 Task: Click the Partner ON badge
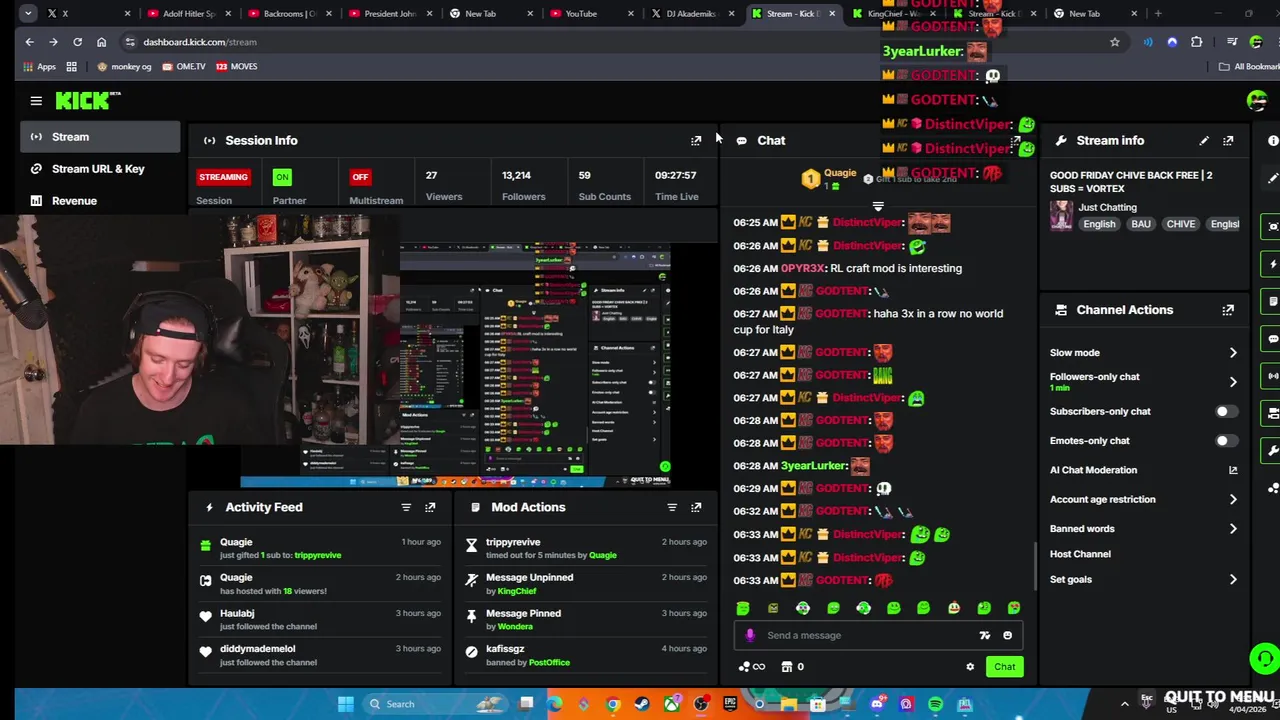tap(282, 177)
